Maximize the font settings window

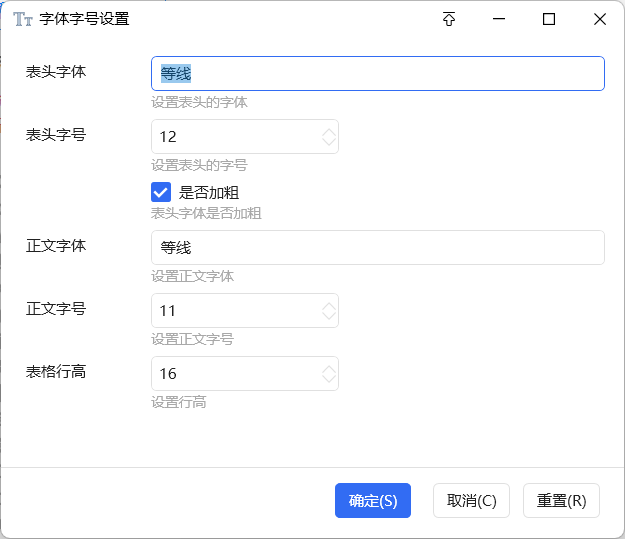coord(549,19)
